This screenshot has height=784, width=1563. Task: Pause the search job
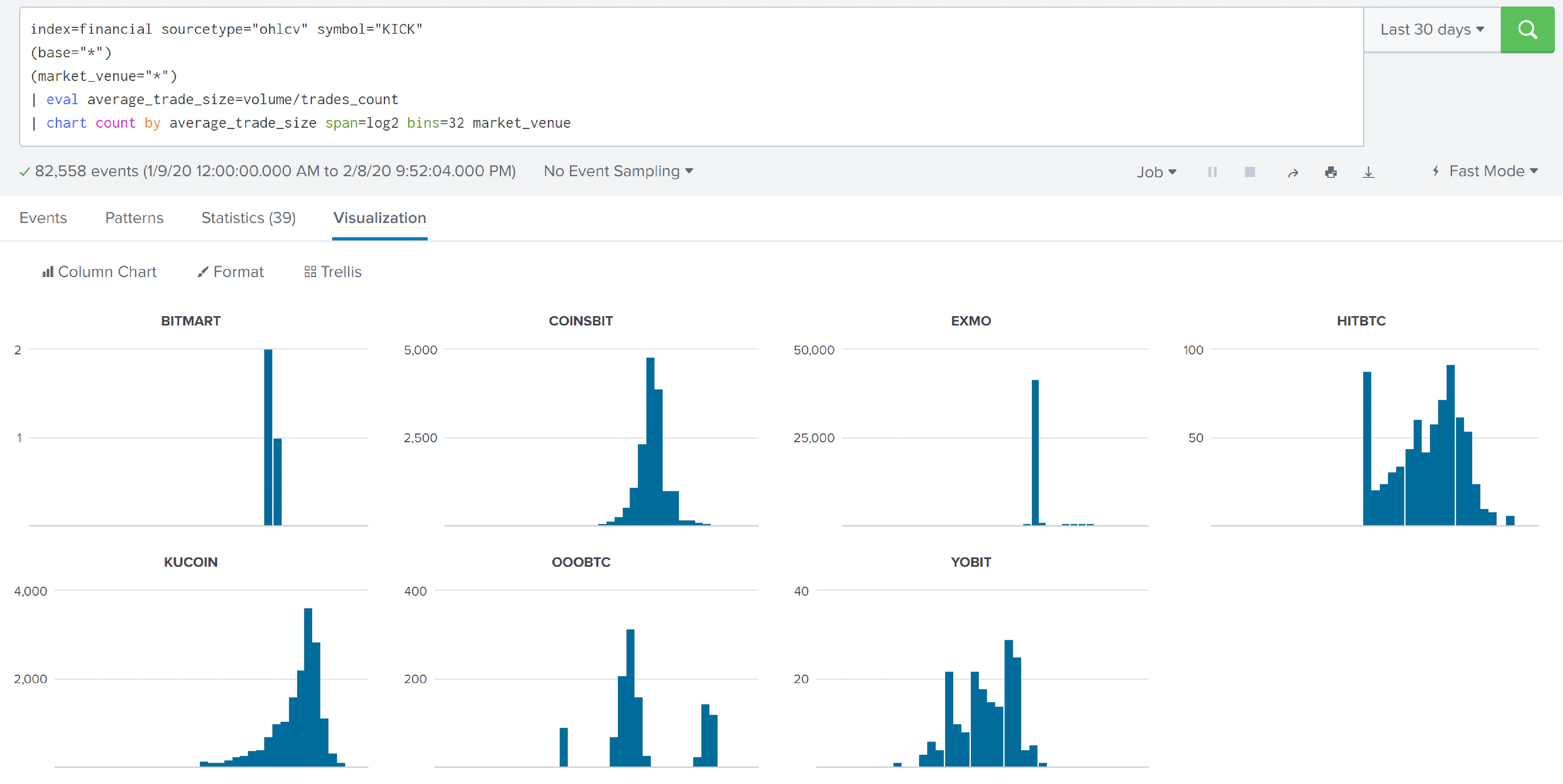1212,172
